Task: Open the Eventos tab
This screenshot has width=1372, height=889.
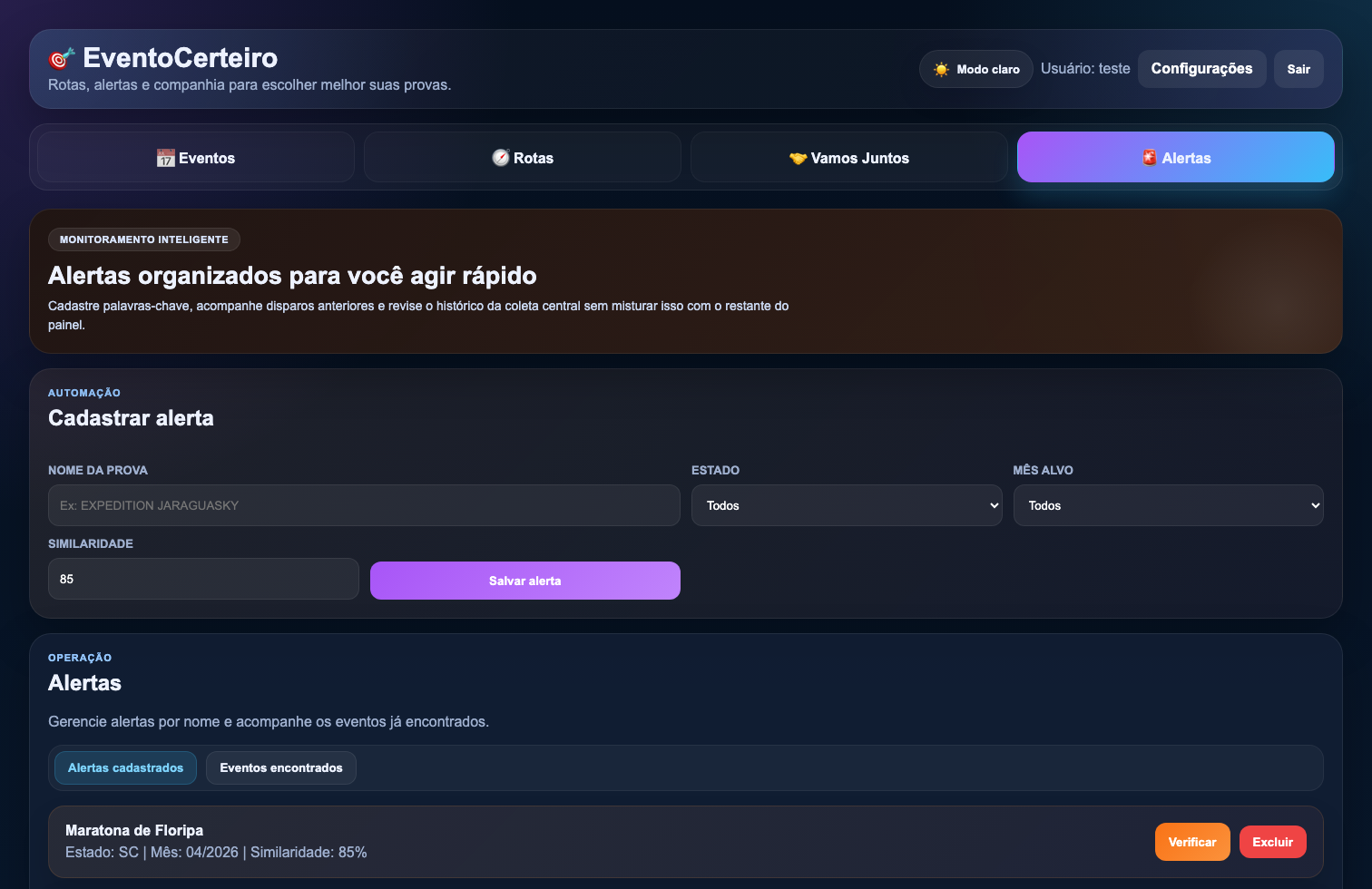Action: [x=195, y=157]
